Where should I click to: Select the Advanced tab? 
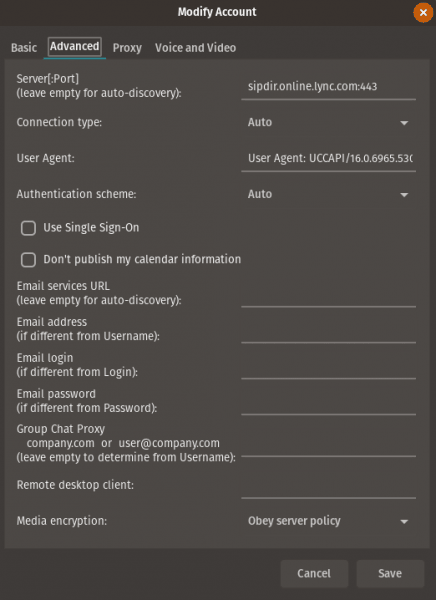[75, 47]
